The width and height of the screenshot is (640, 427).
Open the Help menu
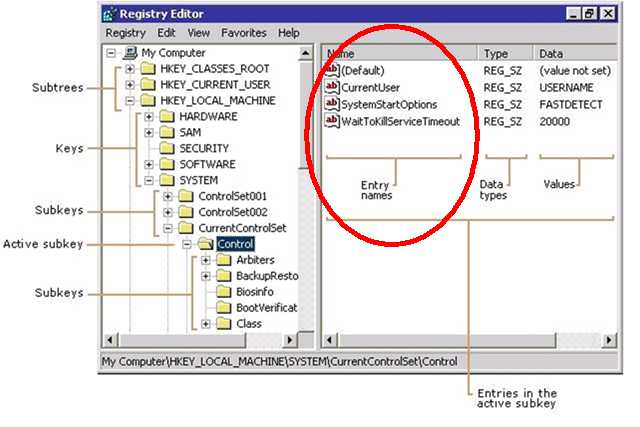coord(289,33)
